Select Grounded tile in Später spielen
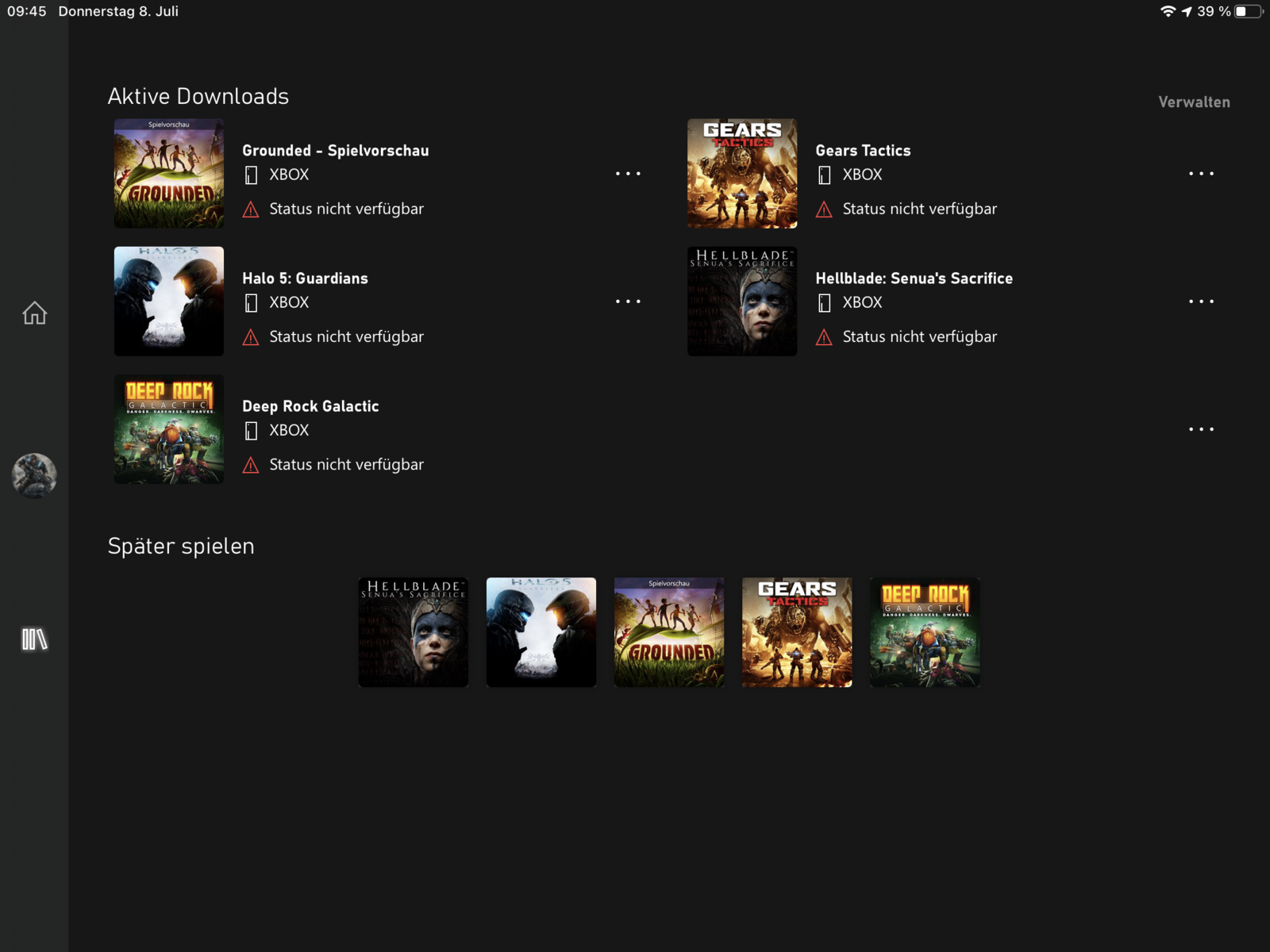 click(x=669, y=632)
